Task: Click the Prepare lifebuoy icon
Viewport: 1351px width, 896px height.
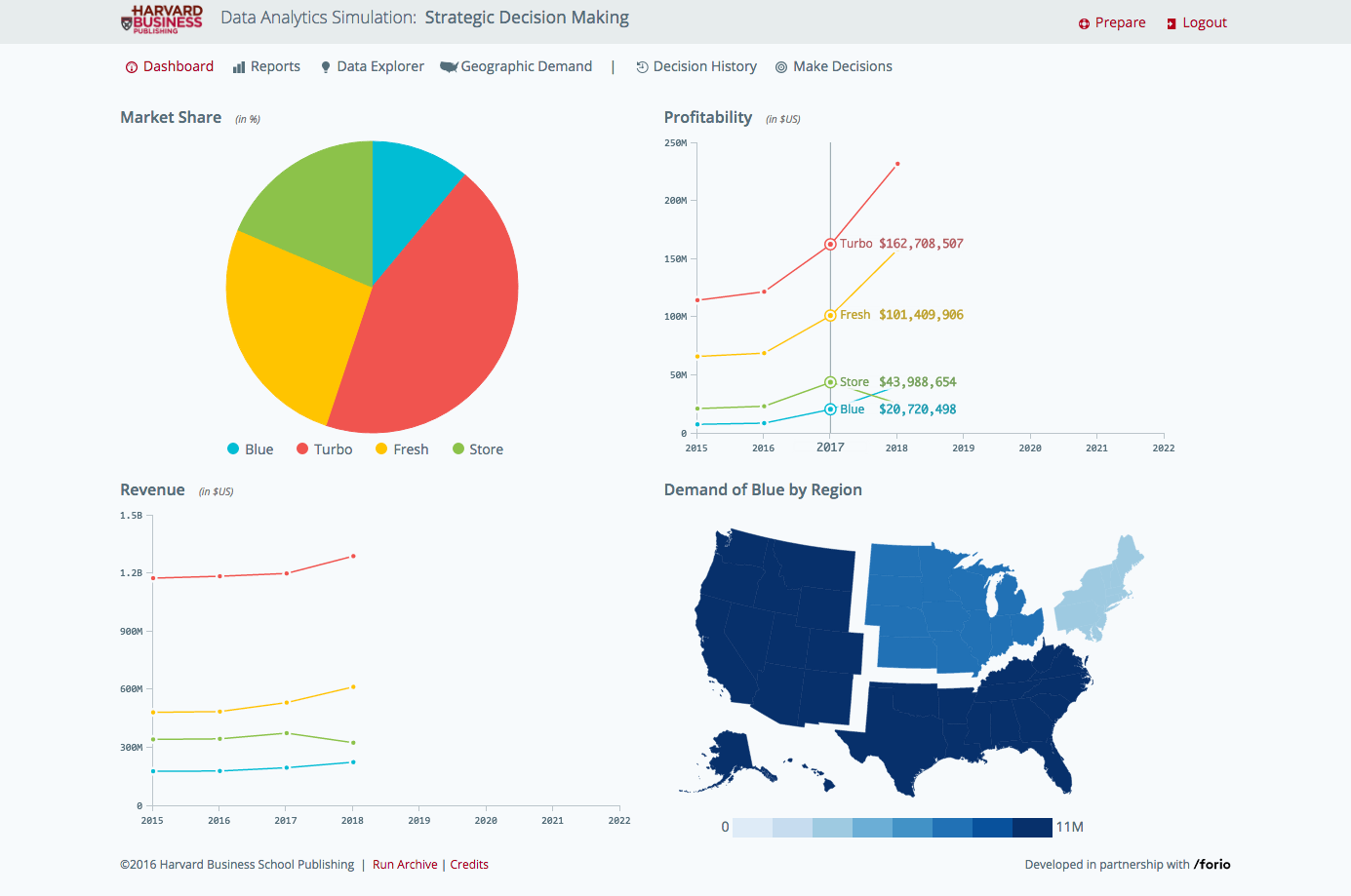Action: click(1084, 23)
